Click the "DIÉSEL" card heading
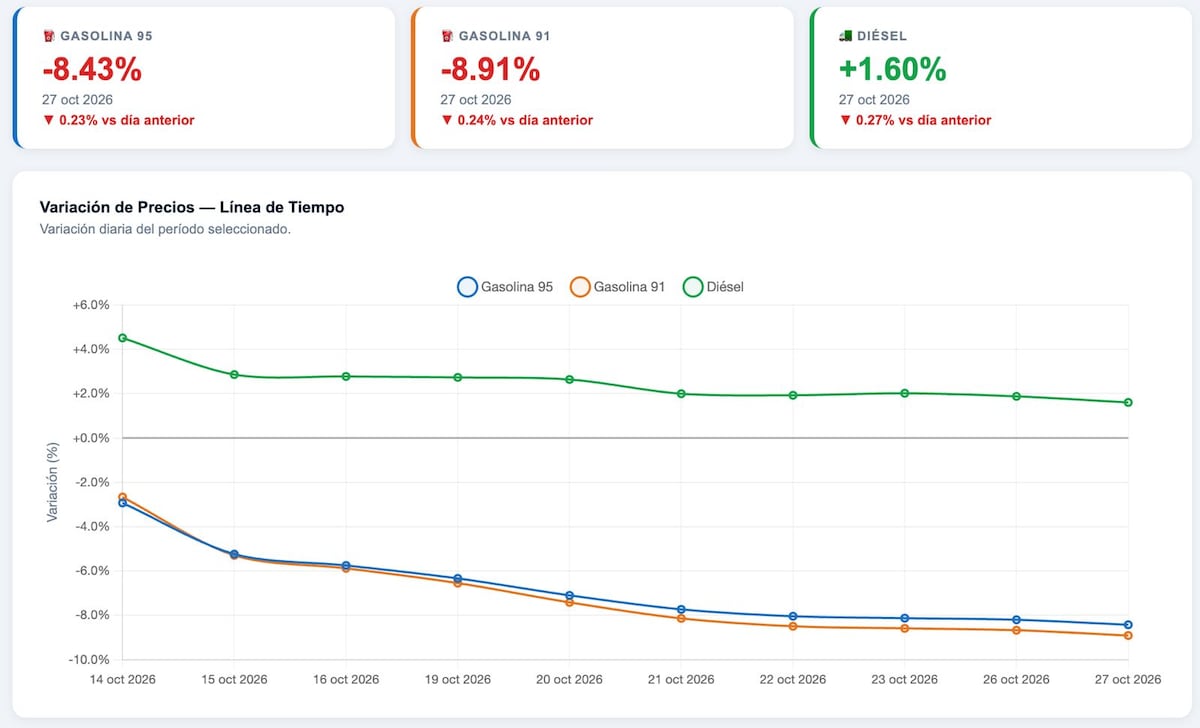This screenshot has height=728, width=1200. [882, 36]
